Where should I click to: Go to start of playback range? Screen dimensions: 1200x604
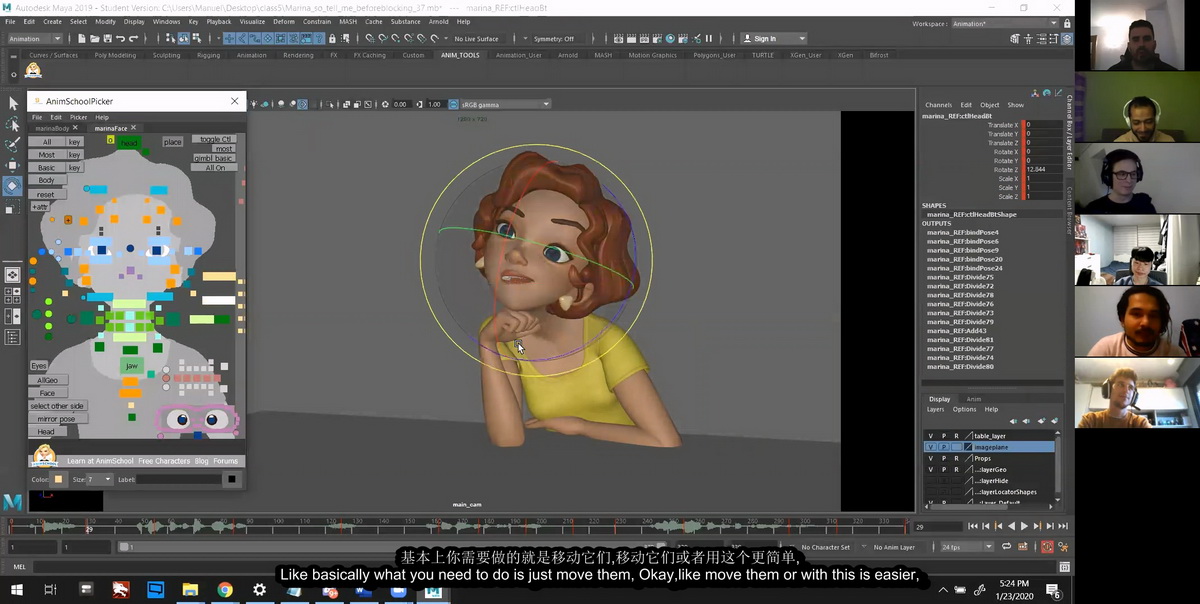(973, 526)
